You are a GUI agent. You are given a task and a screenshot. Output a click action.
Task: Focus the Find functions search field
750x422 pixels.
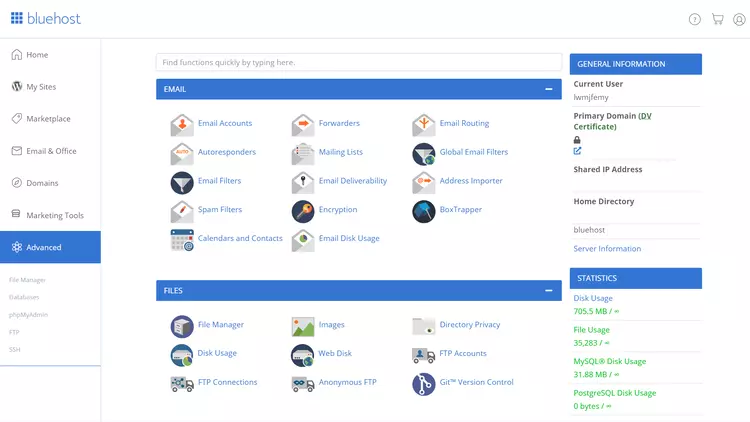359,62
